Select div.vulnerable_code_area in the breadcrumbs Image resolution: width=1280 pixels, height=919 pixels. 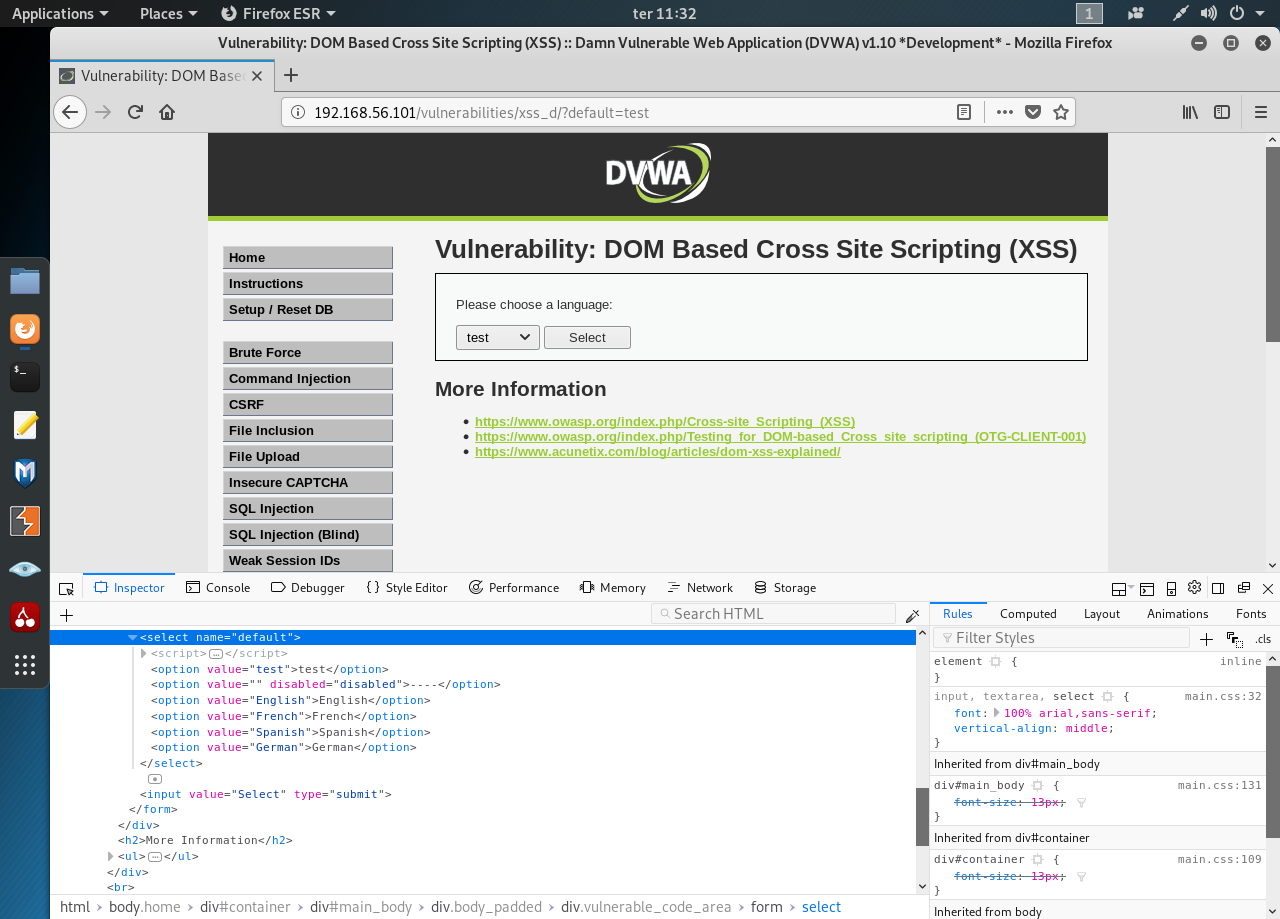[646, 907]
